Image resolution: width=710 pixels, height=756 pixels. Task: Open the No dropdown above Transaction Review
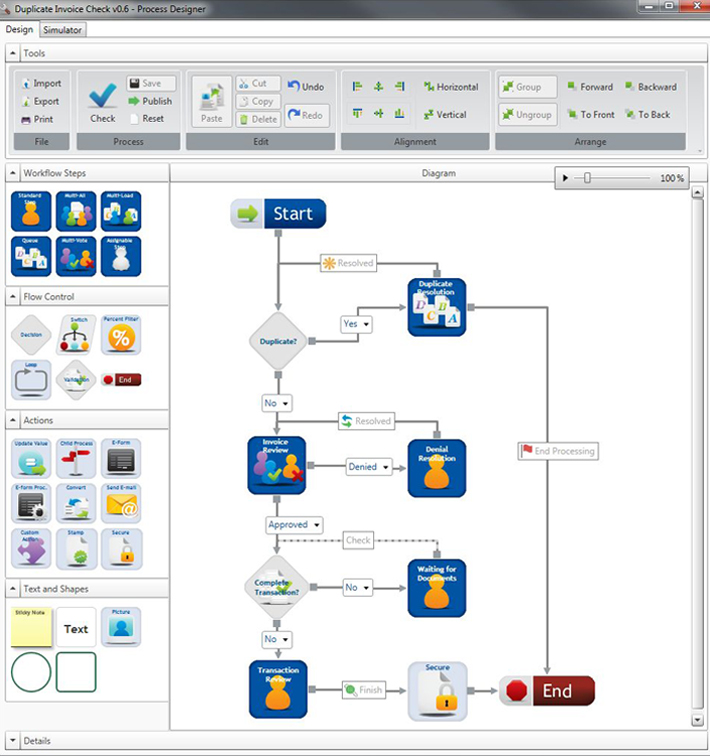click(x=285, y=639)
